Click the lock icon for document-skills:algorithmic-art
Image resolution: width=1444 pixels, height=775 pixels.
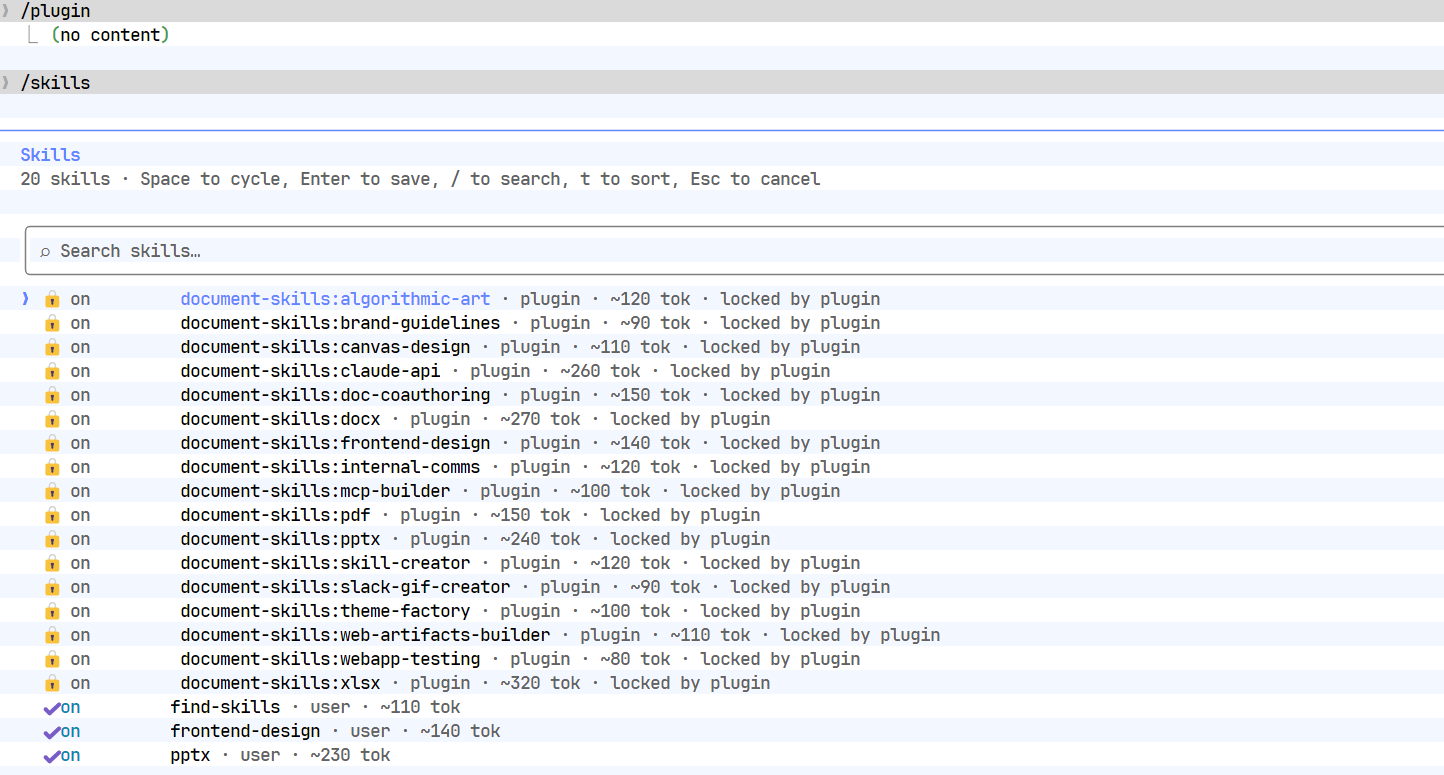[x=52, y=299]
